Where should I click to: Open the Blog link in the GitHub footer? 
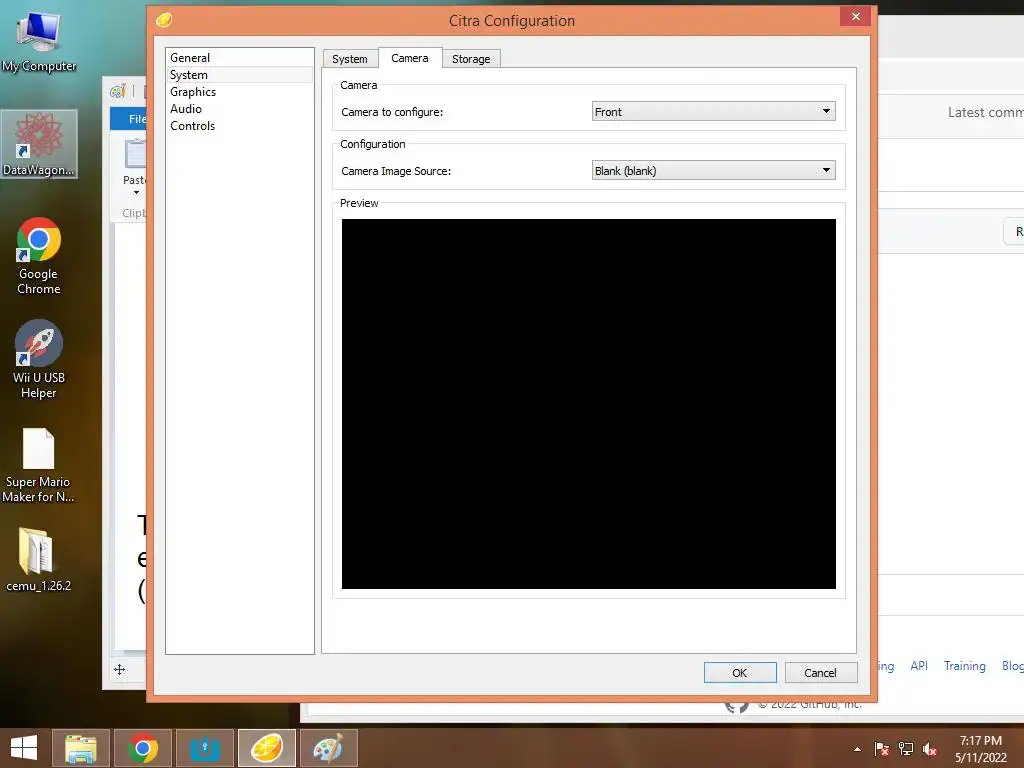click(1012, 665)
